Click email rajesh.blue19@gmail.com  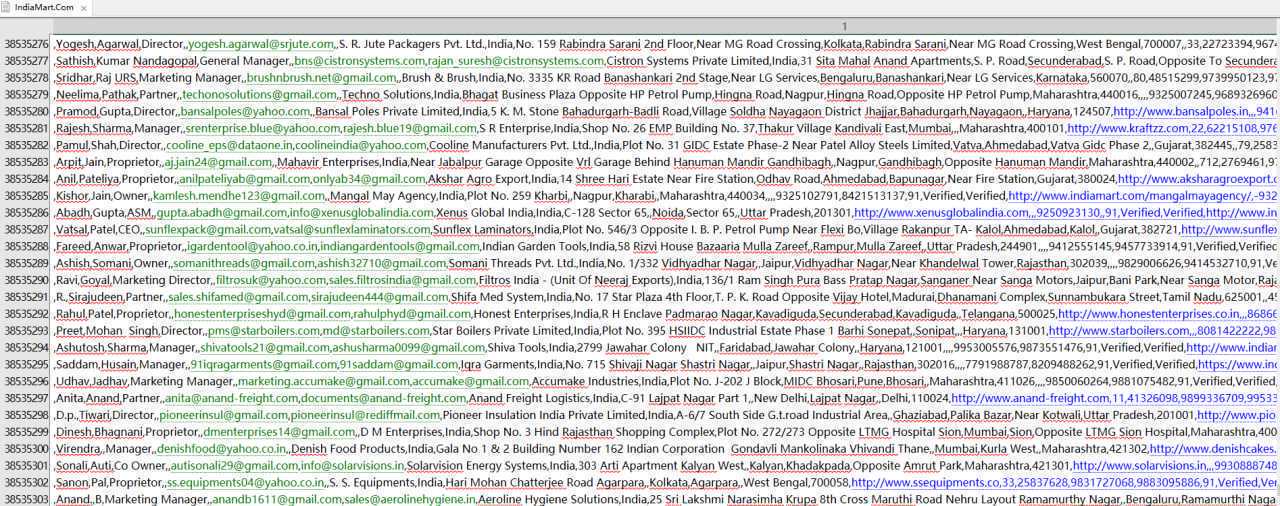tap(409, 128)
